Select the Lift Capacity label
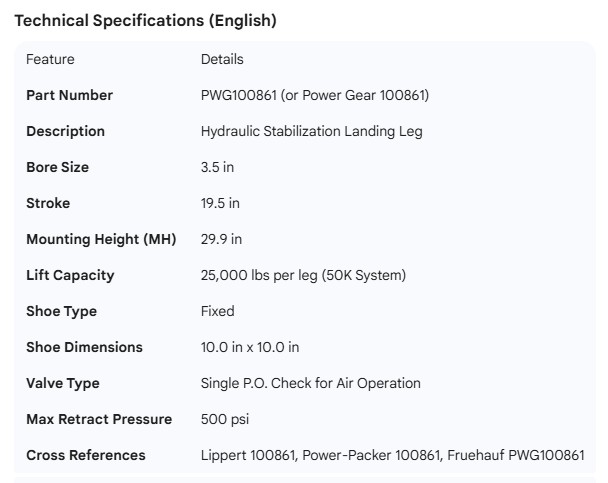Screen dimensions: 608x483 [70, 275]
